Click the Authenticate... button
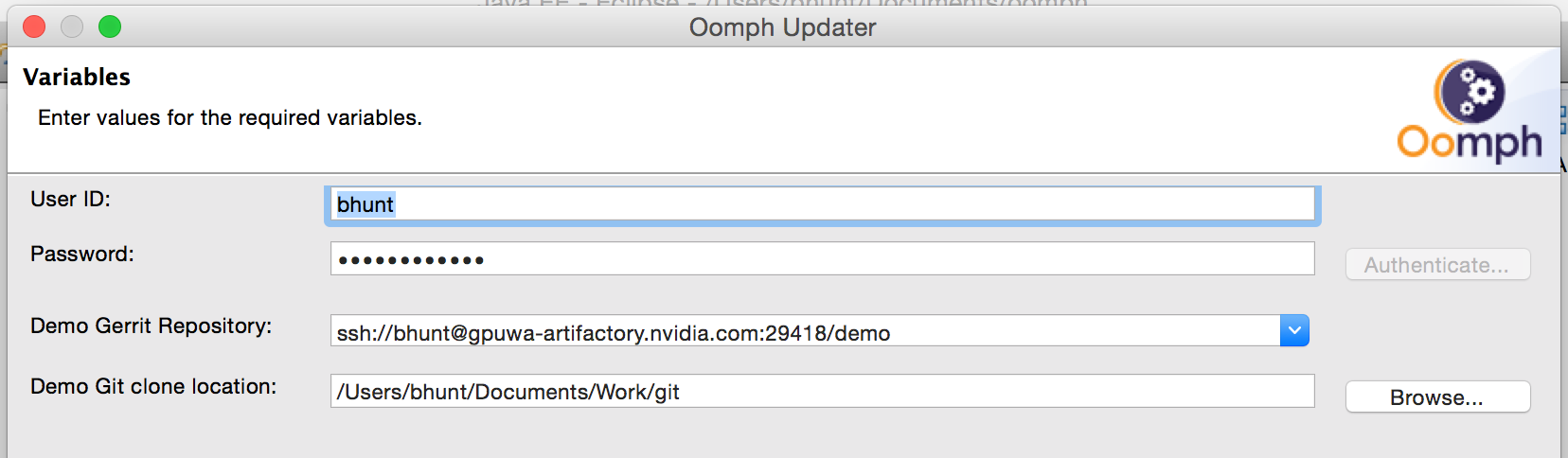The image size is (1568, 458). [x=1437, y=265]
